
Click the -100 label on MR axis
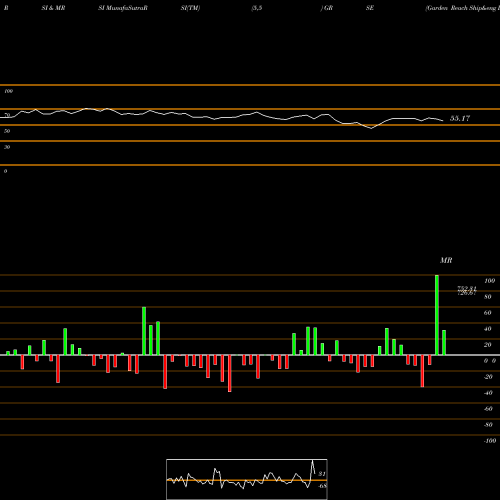tap(490, 441)
